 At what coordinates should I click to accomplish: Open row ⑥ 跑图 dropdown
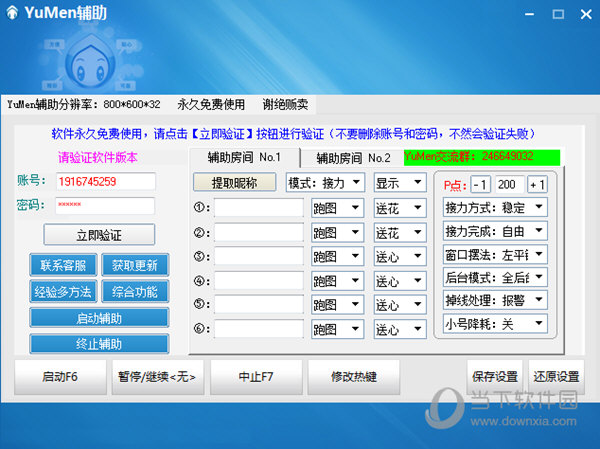[x=338, y=329]
